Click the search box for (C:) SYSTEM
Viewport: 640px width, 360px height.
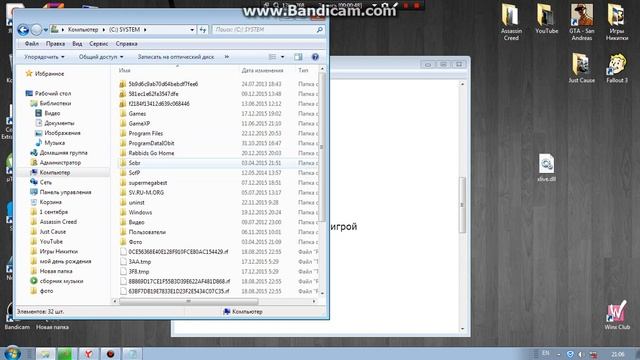(268, 30)
